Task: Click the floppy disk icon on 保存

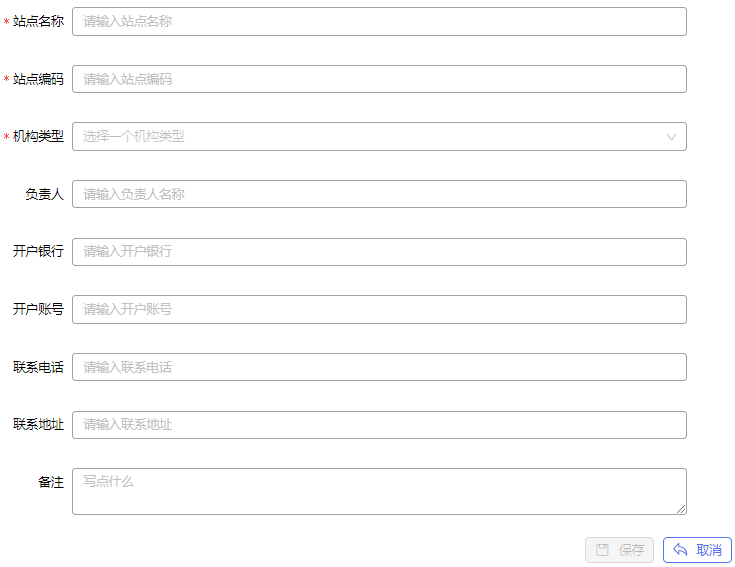Action: pyautogui.click(x=602, y=550)
